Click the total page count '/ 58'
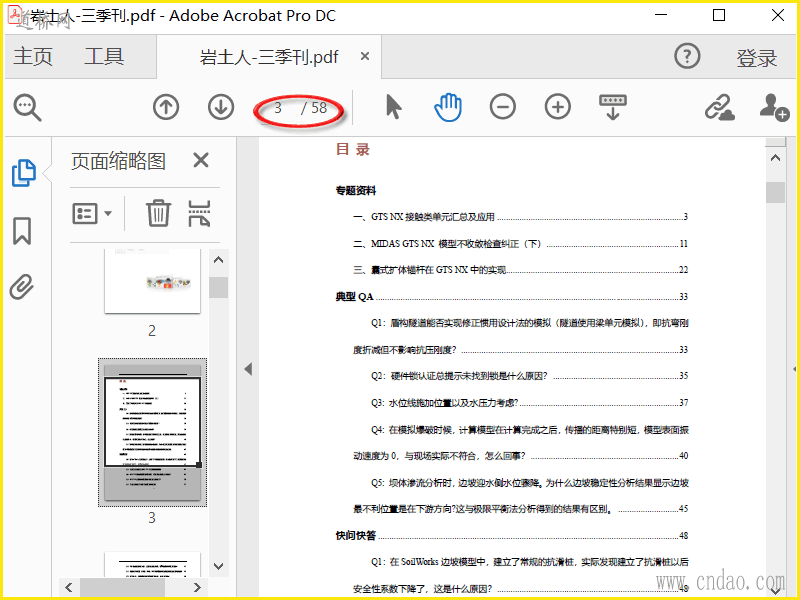This screenshot has height=600, width=800. (x=314, y=108)
